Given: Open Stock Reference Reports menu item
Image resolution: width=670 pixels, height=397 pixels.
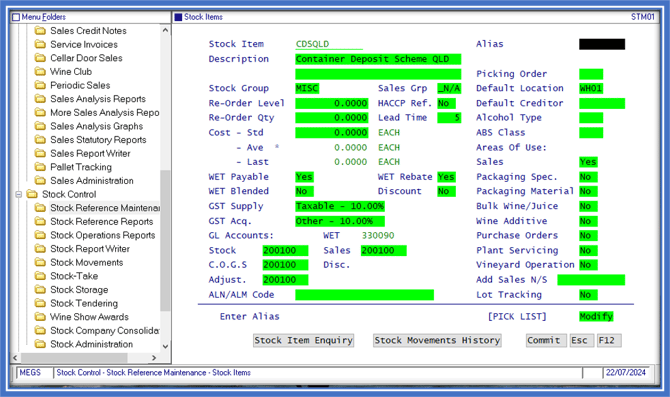Looking at the screenshot, I should [102, 221].
